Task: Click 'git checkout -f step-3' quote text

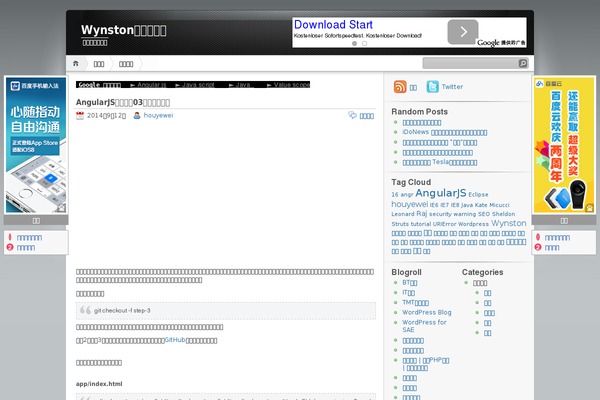Action: (x=122, y=310)
